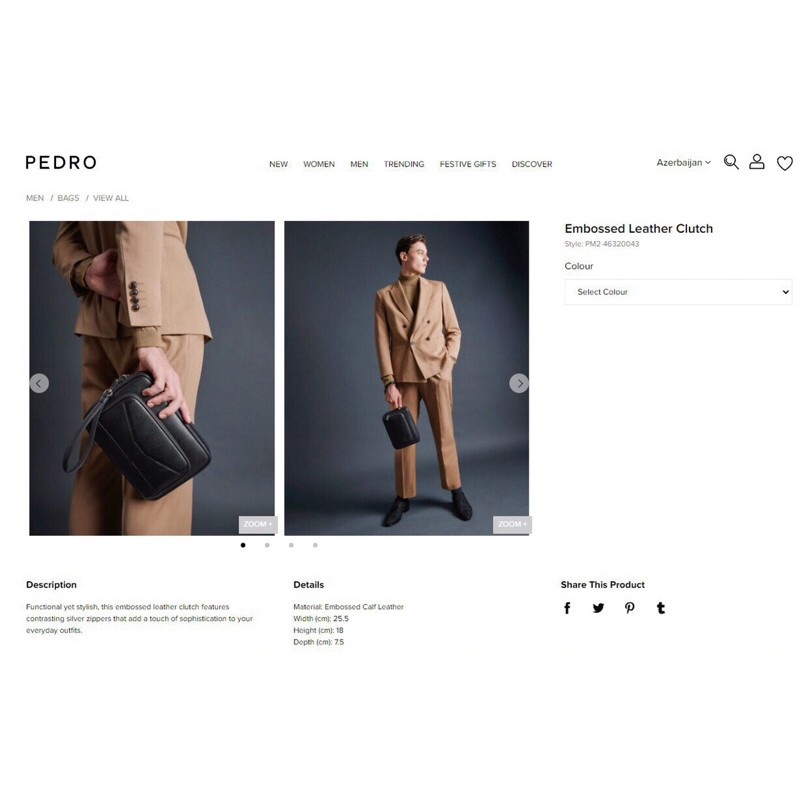
Task: Share product on Tumblr
Action: tap(661, 608)
